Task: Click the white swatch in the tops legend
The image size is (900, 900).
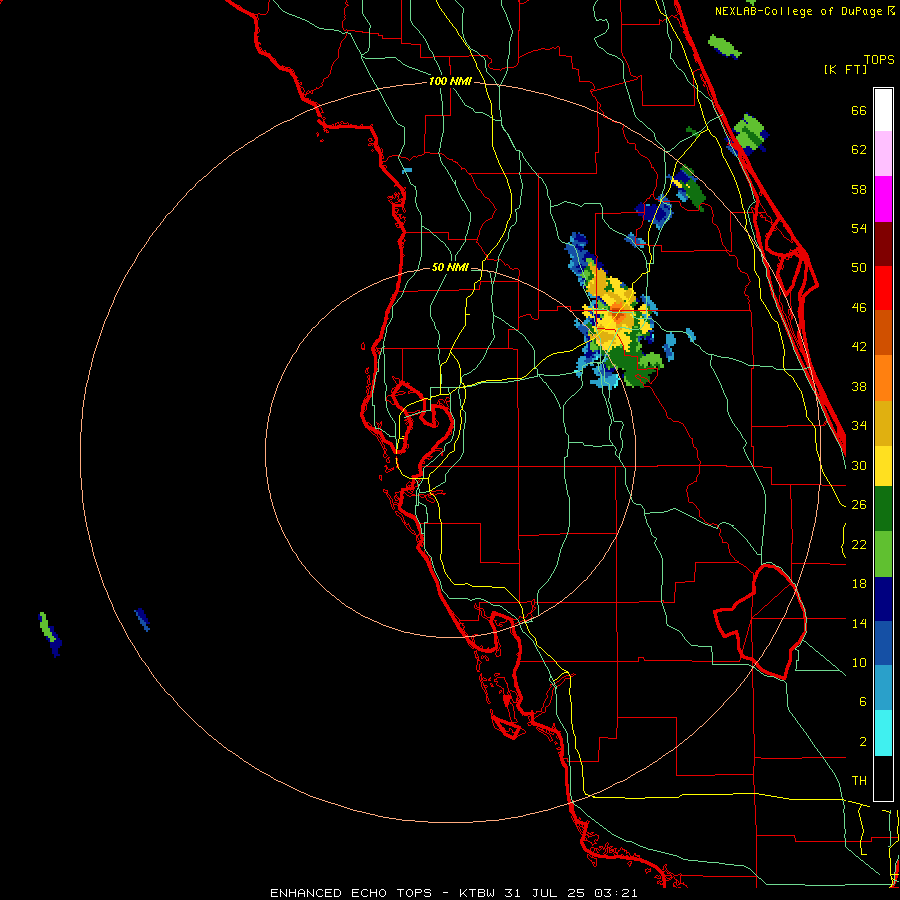Action: tap(883, 110)
